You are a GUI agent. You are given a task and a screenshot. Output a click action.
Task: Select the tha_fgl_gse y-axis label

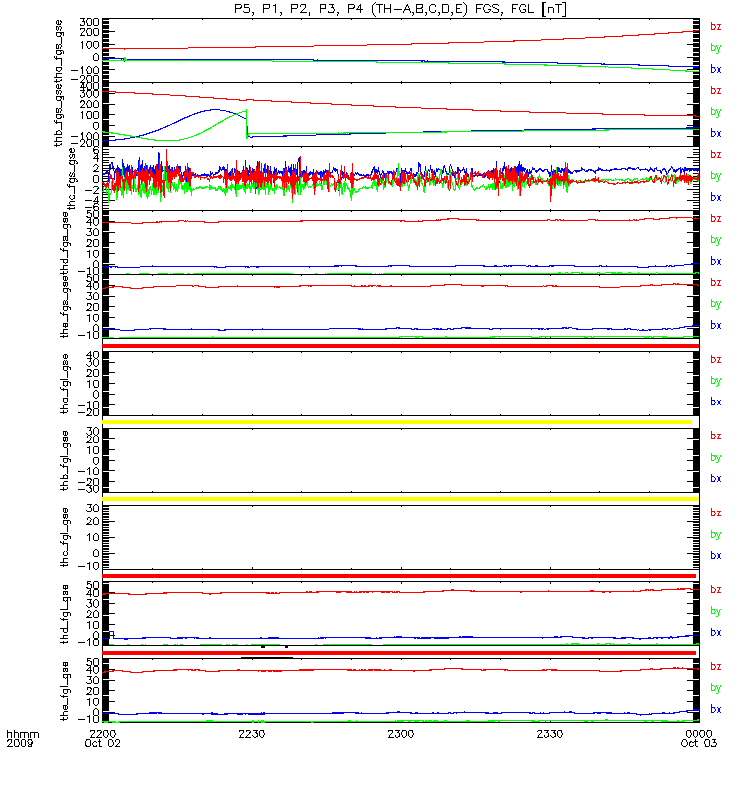pyautogui.click(x=65, y=384)
